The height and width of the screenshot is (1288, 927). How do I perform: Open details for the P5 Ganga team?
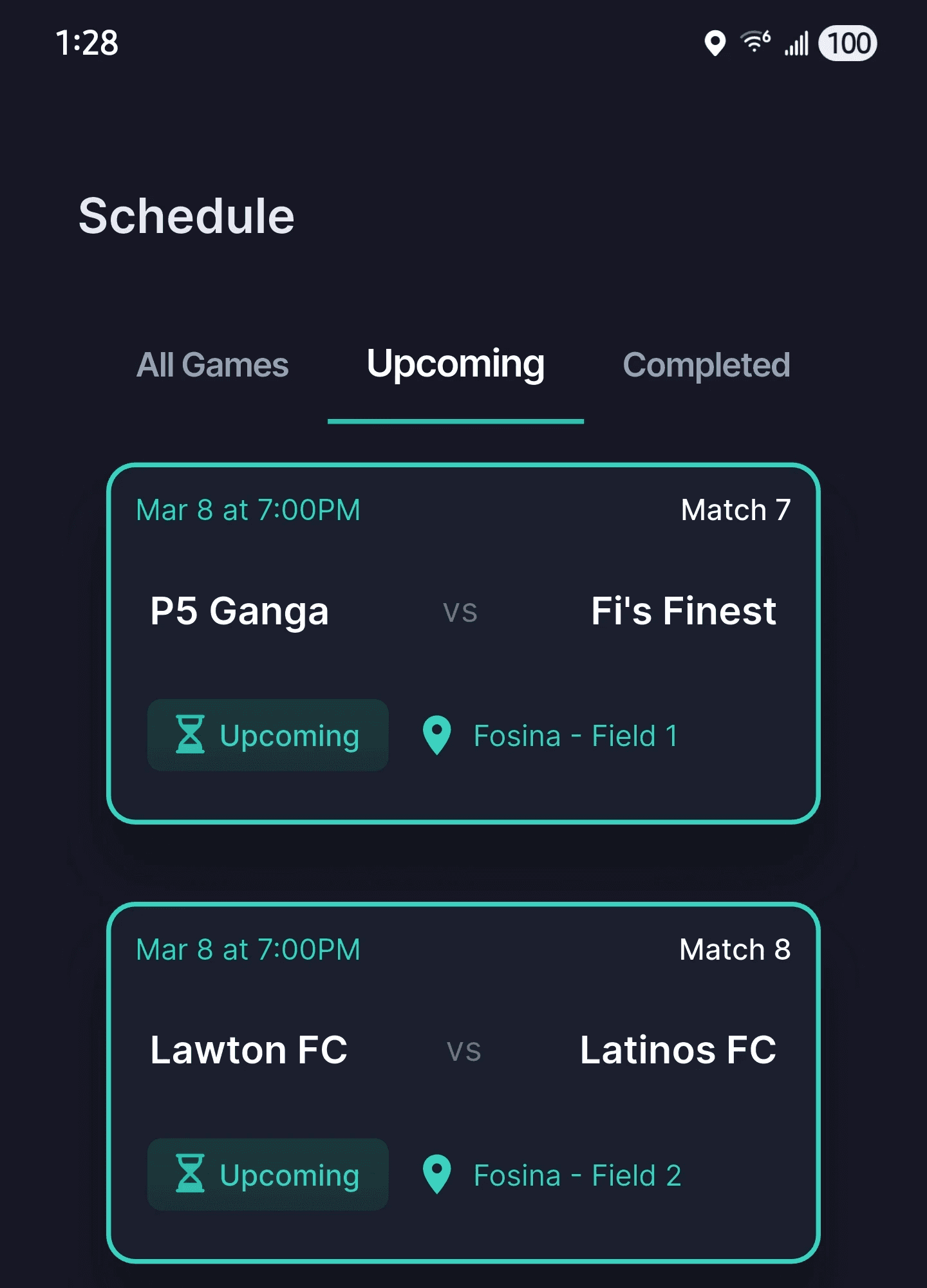tap(239, 611)
